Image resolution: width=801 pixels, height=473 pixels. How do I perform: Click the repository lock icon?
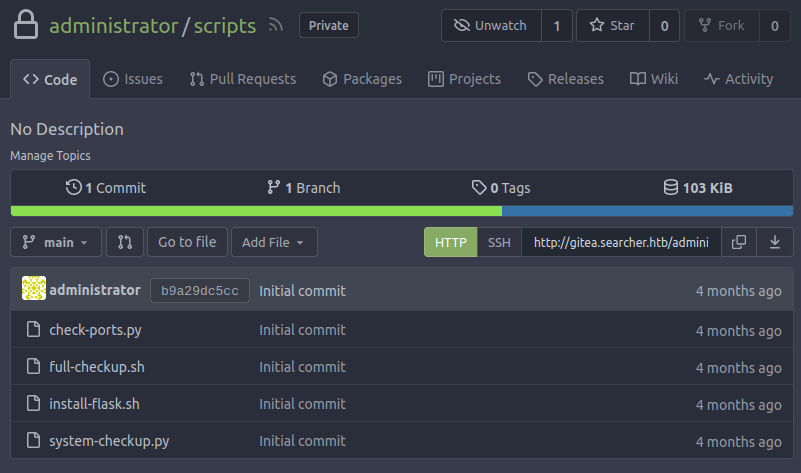click(x=27, y=25)
